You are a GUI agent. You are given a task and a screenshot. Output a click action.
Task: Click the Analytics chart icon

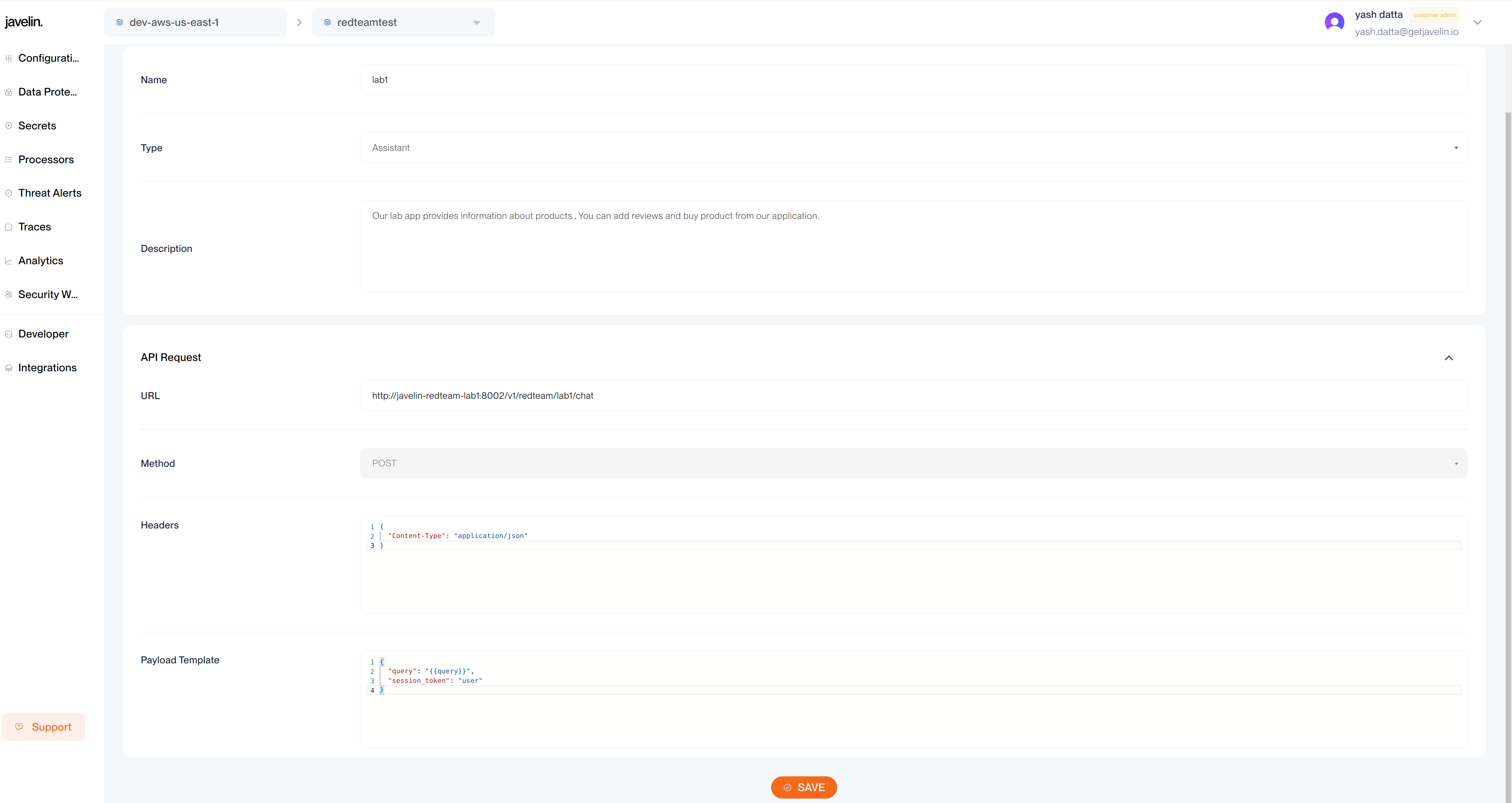tap(8, 261)
